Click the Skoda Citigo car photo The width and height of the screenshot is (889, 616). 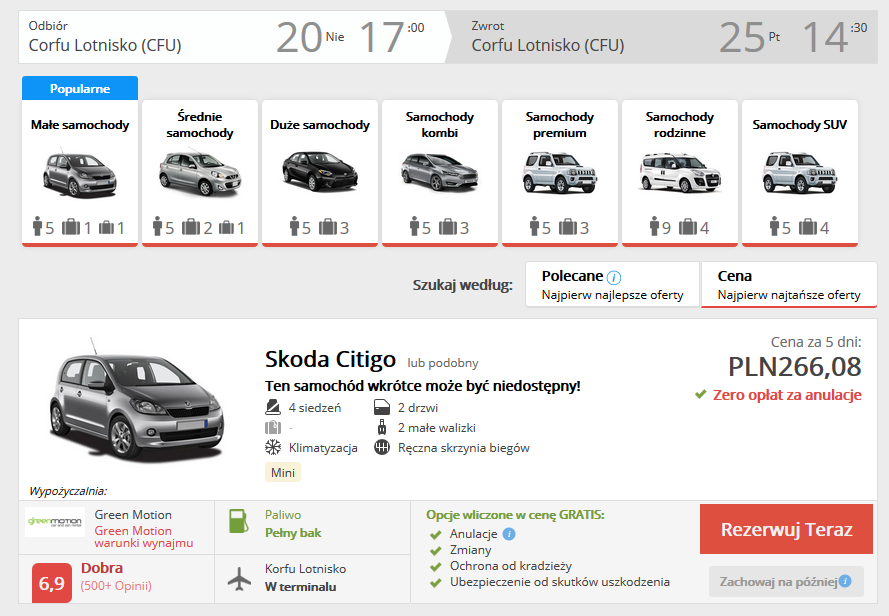click(137, 400)
